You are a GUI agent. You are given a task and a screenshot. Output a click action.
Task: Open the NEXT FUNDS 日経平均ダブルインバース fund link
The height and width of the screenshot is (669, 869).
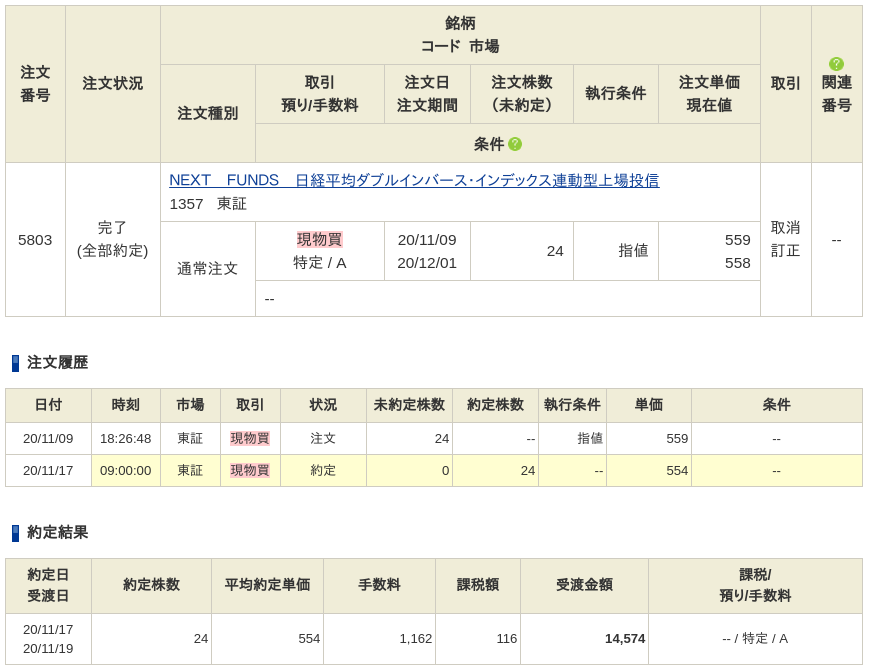tap(414, 180)
